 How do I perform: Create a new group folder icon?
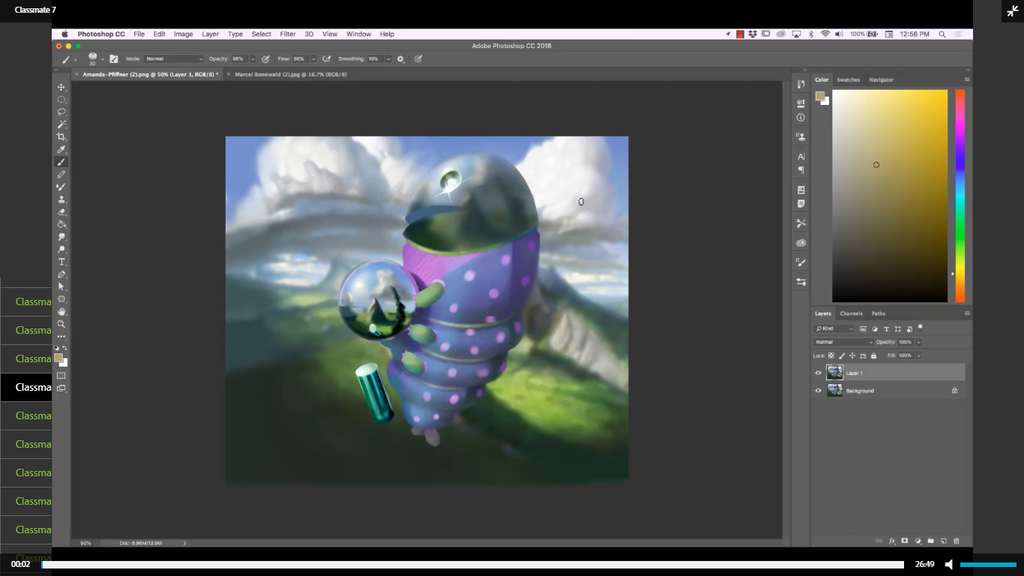tap(931, 541)
